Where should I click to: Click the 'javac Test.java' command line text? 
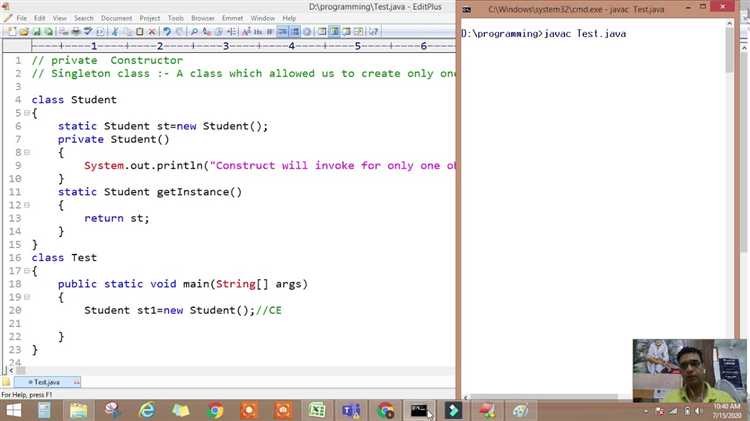(x=585, y=33)
